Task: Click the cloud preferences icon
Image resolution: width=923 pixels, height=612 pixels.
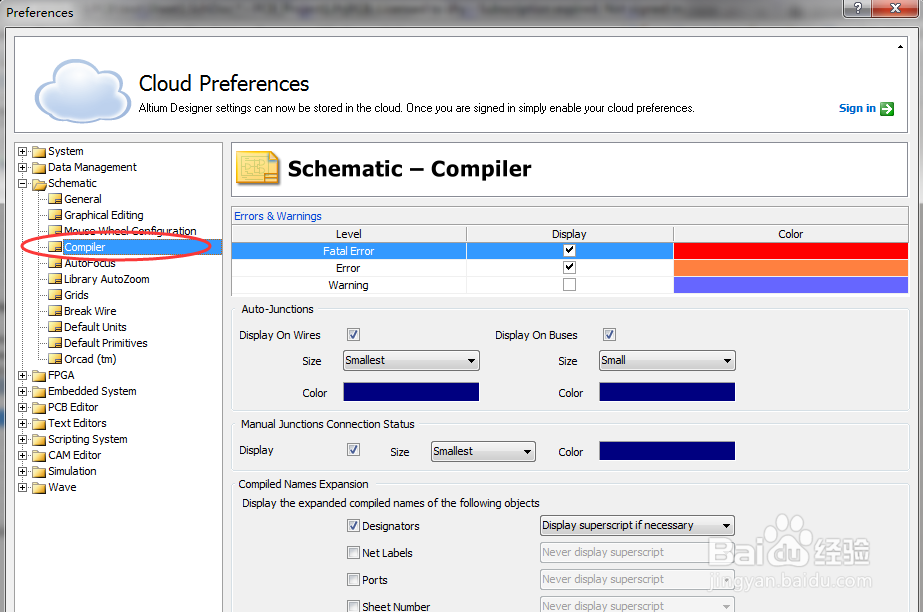Action: click(x=82, y=90)
